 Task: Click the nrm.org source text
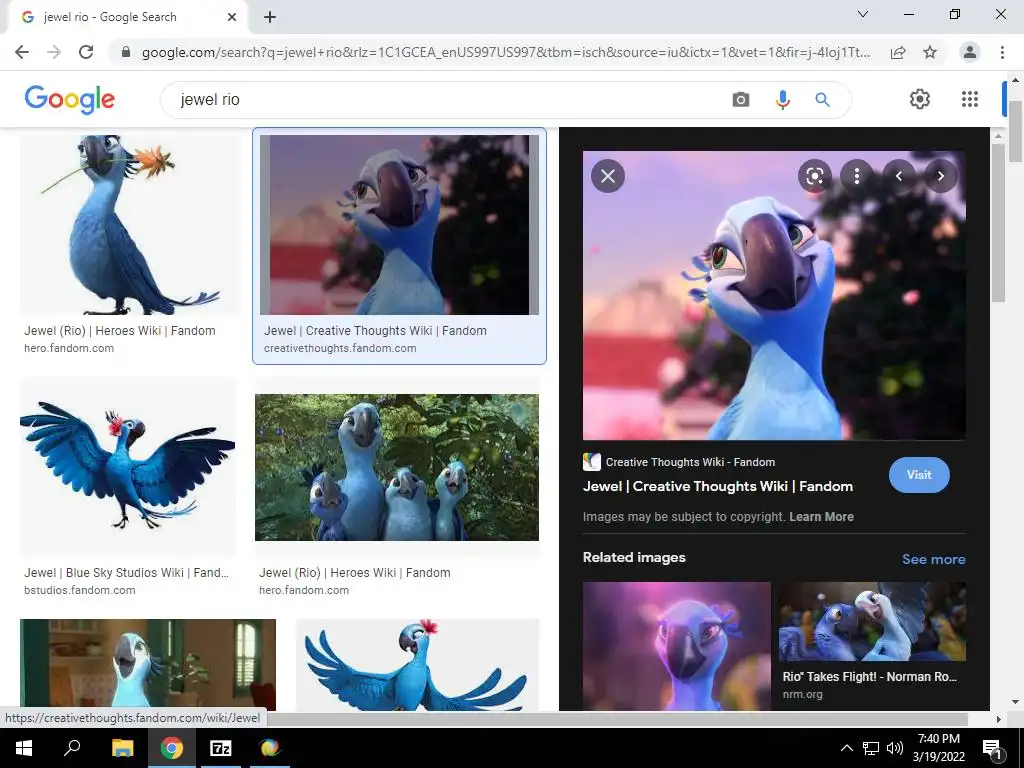[803, 694]
